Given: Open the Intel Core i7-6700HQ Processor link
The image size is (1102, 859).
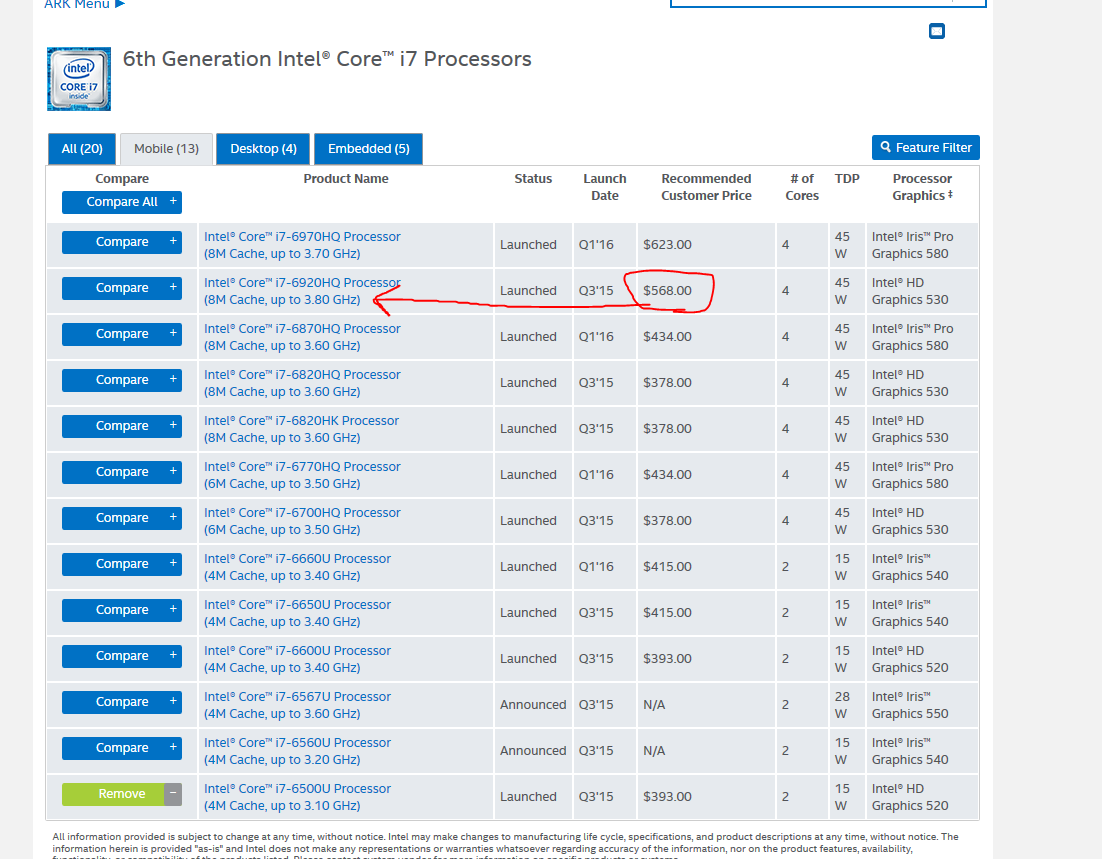Looking at the screenshot, I should (x=302, y=522).
